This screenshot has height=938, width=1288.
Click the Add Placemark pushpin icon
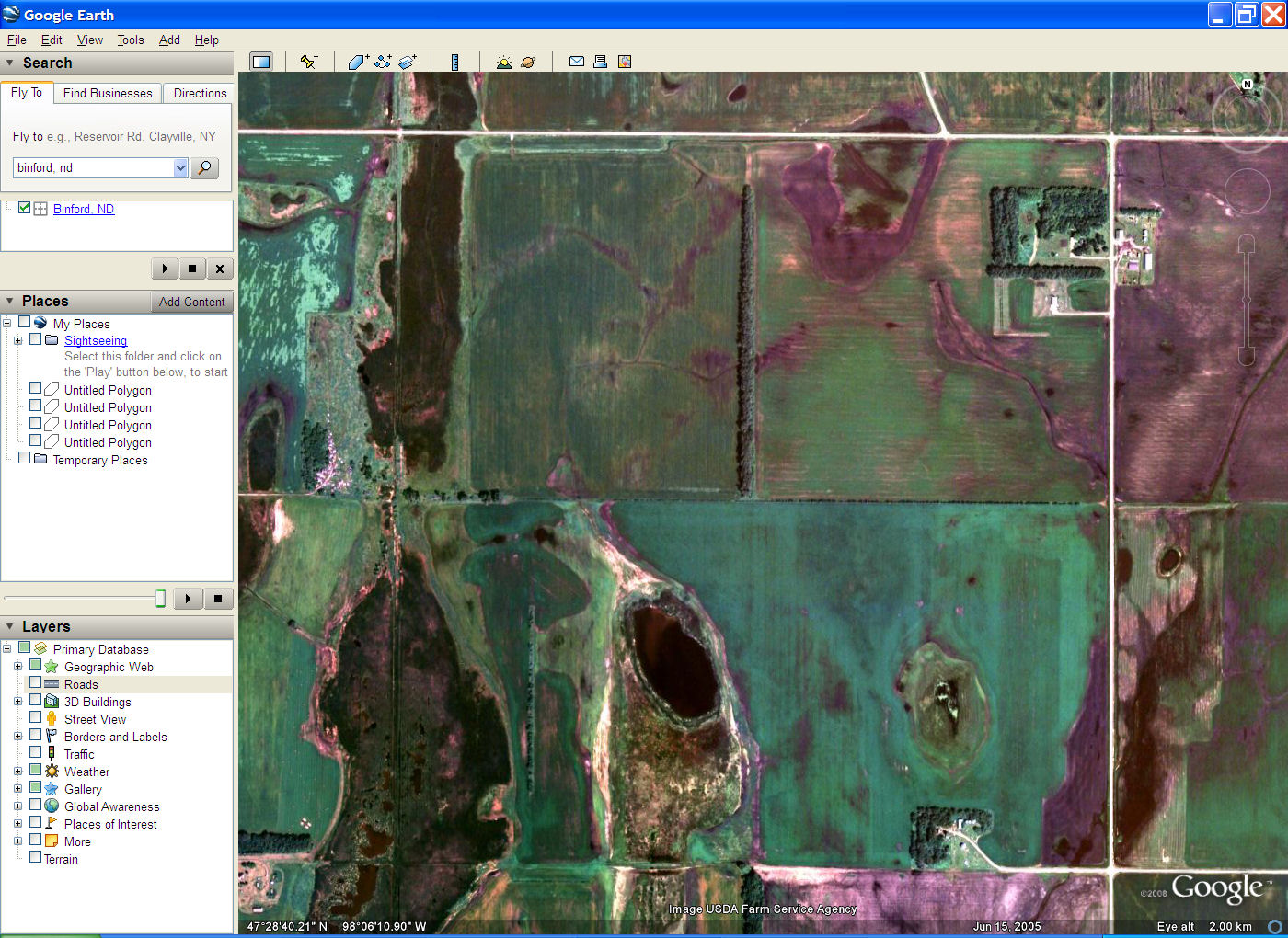(x=309, y=62)
